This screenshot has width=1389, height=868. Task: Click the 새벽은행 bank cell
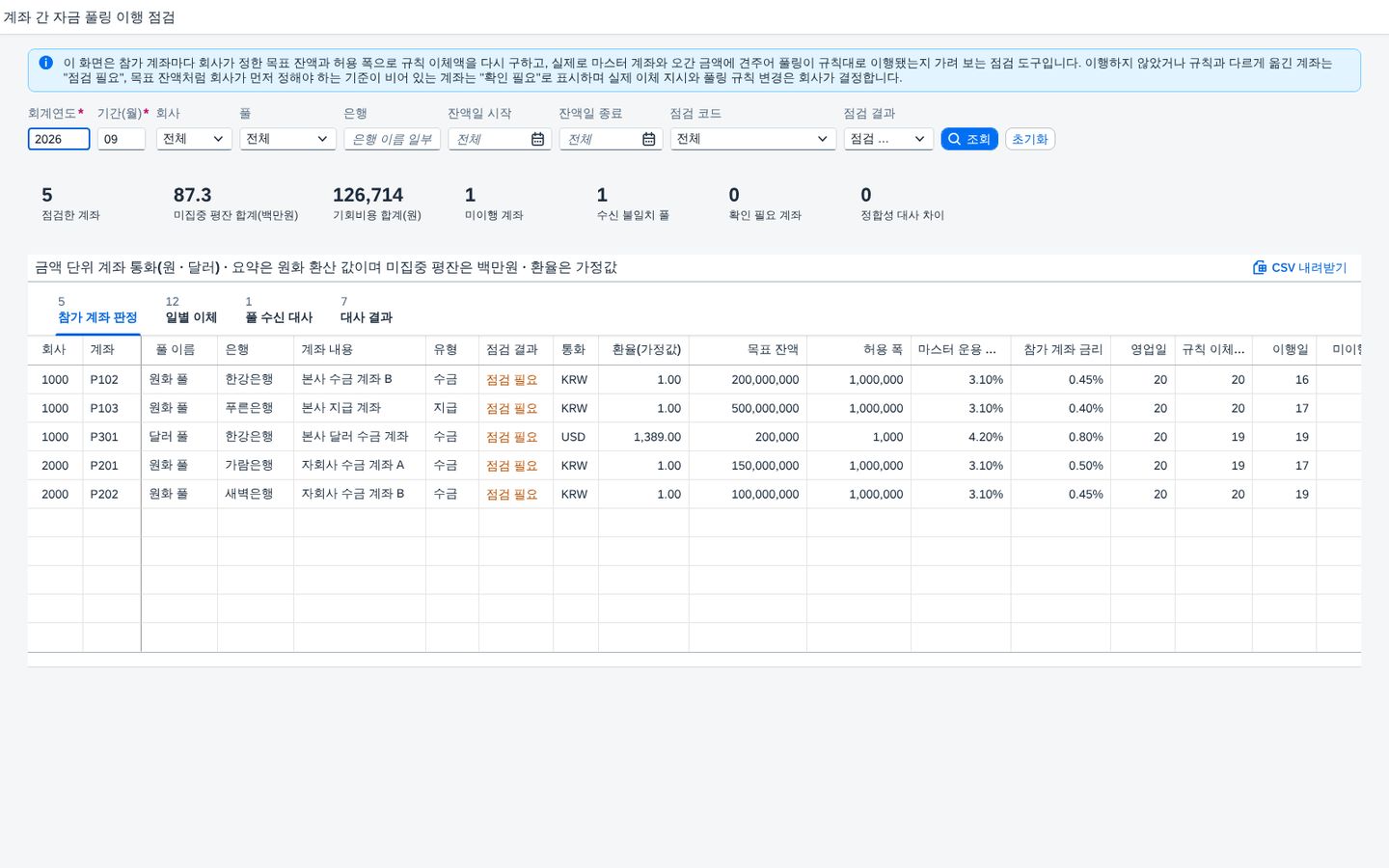point(256,494)
